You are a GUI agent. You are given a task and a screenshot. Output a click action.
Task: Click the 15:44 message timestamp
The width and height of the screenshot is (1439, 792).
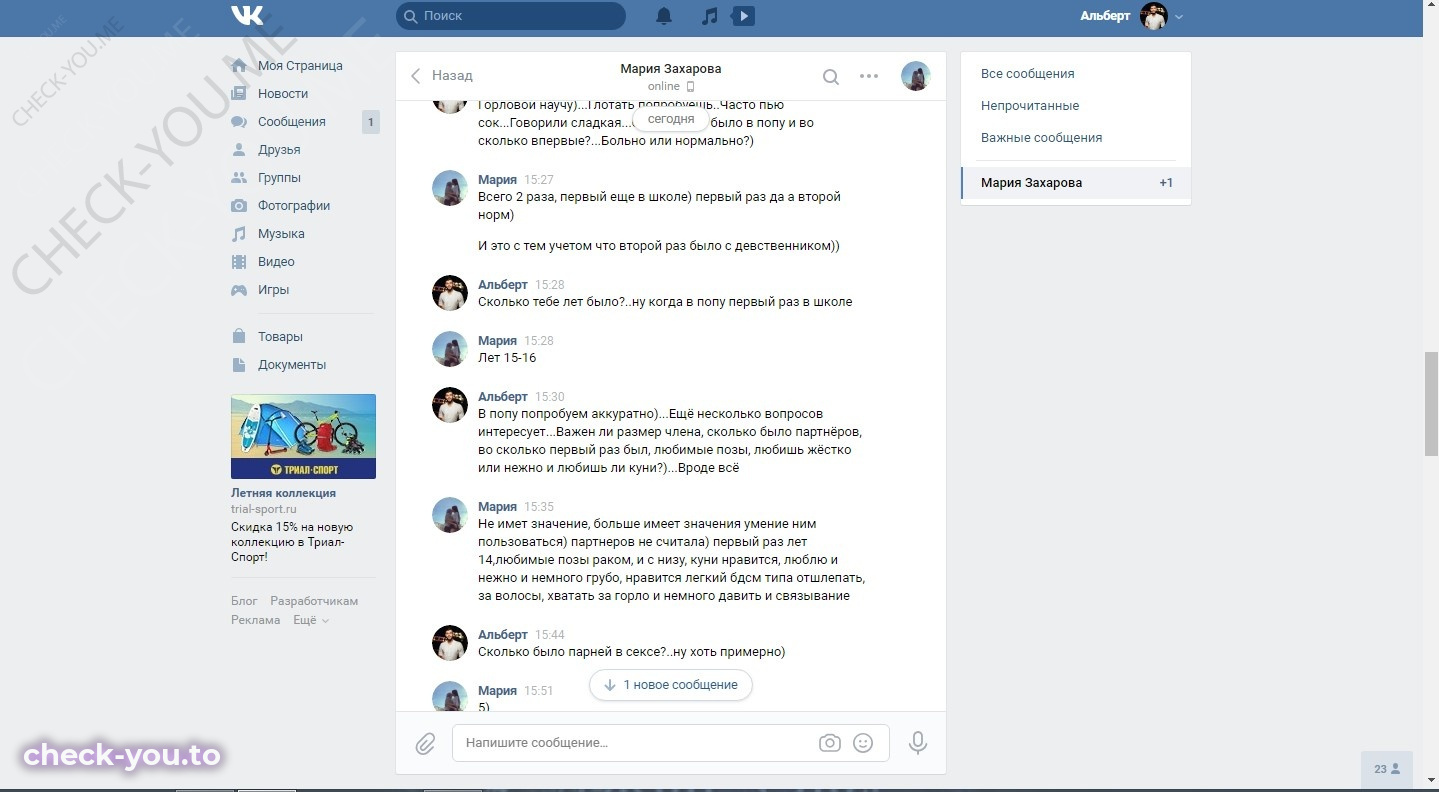tap(550, 635)
